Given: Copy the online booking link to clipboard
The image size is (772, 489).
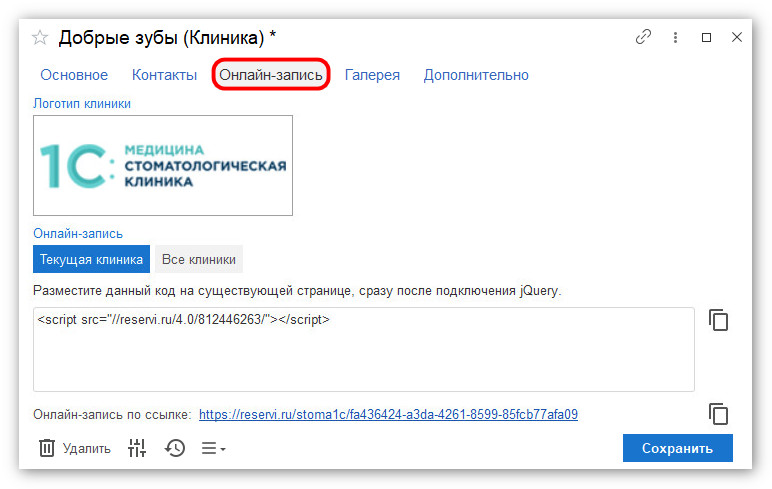Looking at the screenshot, I should coord(718,414).
